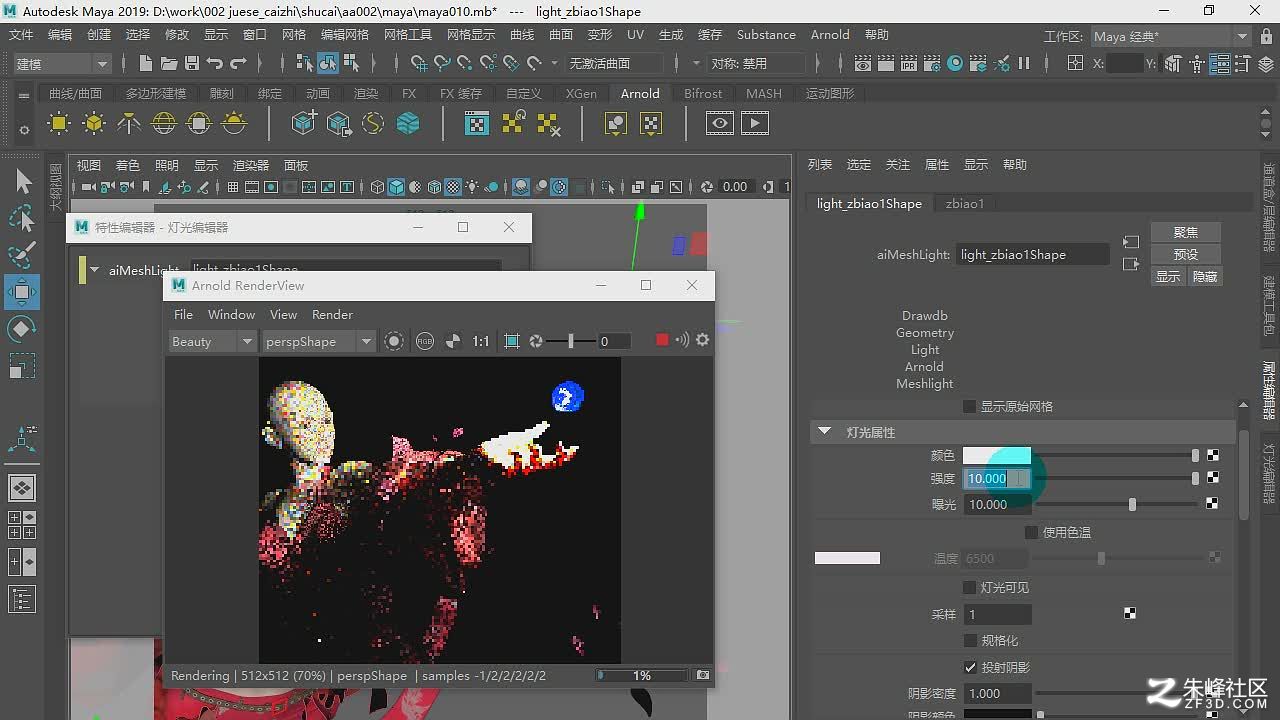The width and height of the screenshot is (1280, 720).
Task: Start Arnold render with shelf play icon
Action: point(755,124)
